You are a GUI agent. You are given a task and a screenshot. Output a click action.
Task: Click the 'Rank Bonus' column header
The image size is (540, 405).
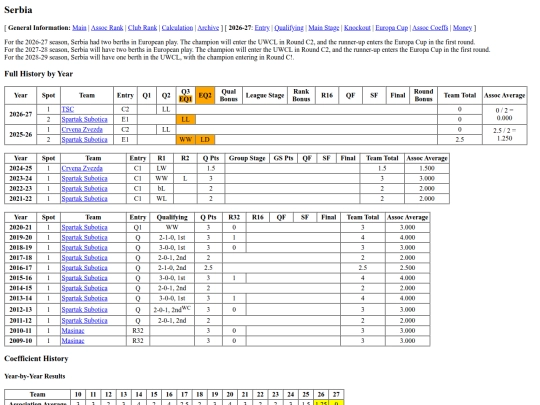click(301, 95)
